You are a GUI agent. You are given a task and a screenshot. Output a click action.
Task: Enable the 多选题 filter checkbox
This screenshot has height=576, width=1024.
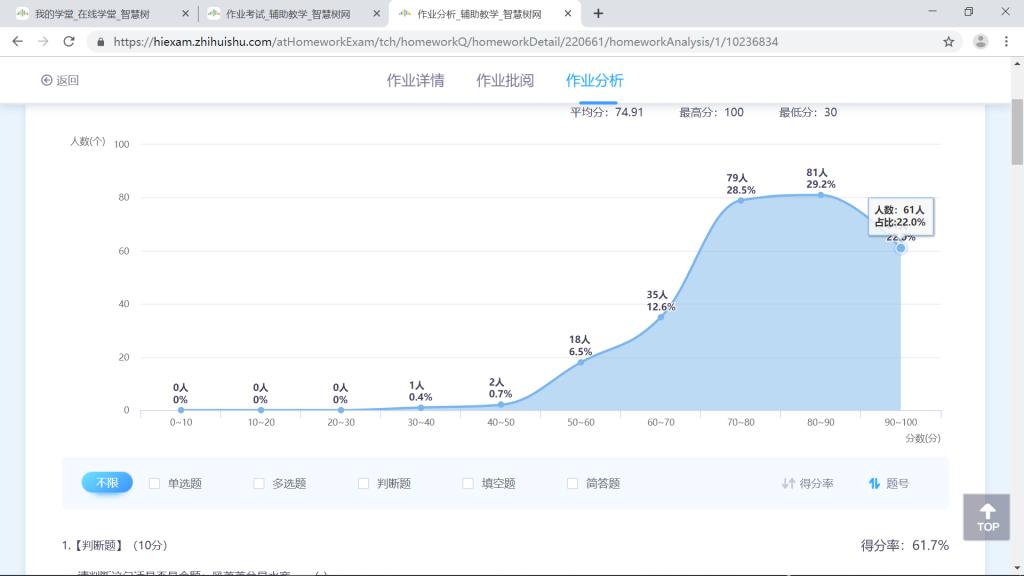[x=259, y=484]
